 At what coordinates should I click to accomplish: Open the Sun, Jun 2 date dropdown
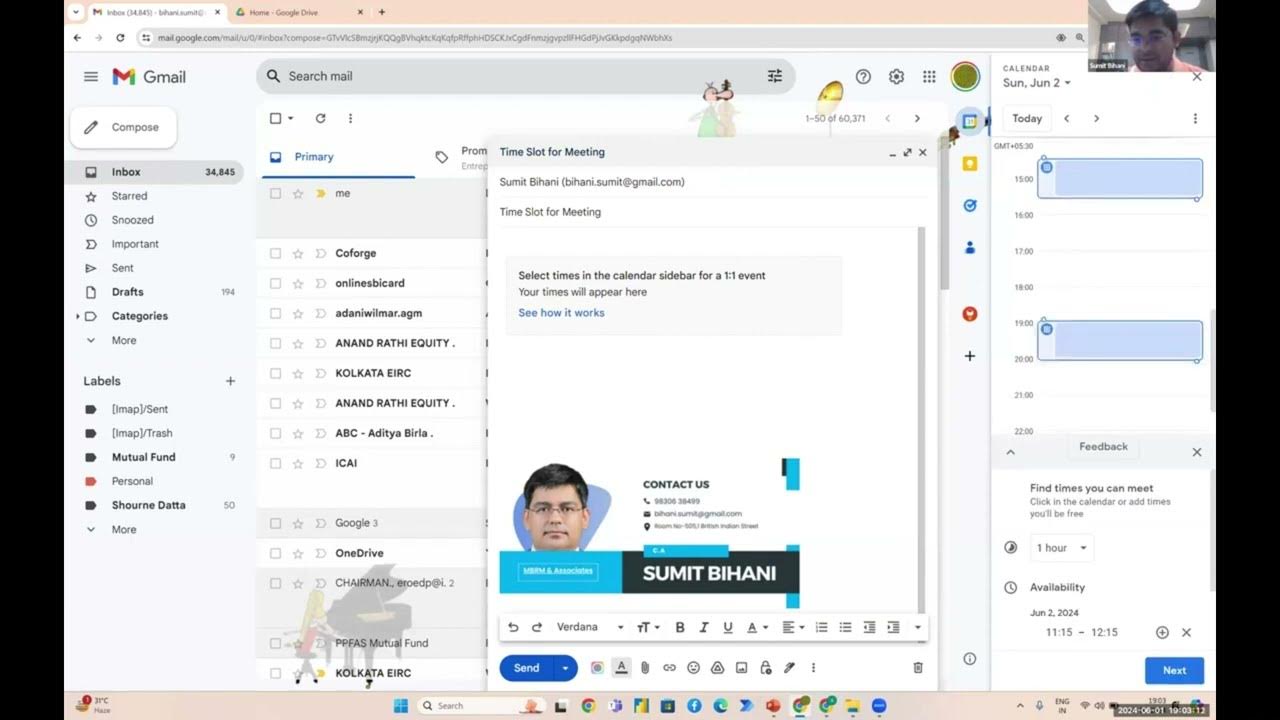1037,83
